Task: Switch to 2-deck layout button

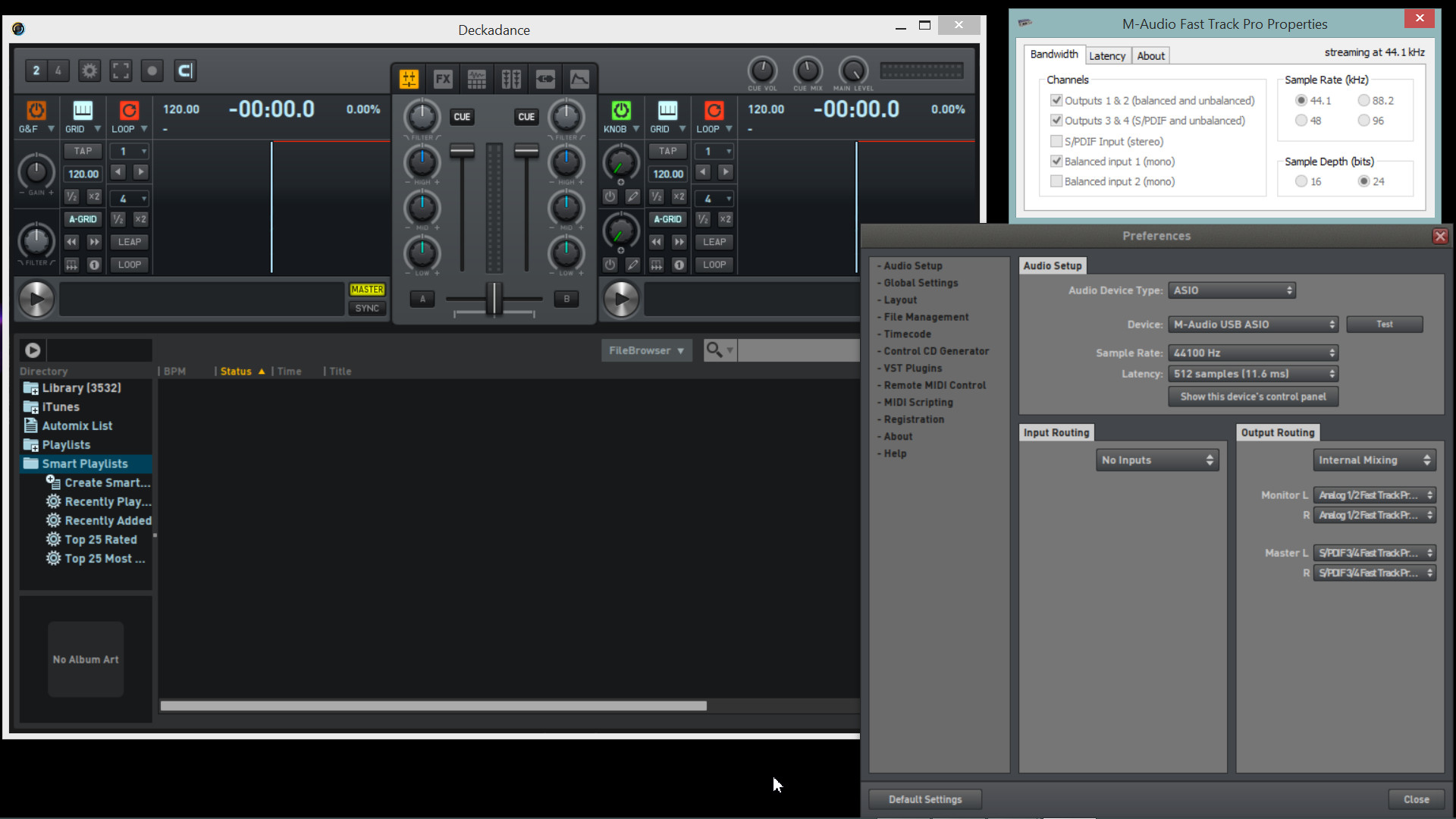Action: point(36,71)
